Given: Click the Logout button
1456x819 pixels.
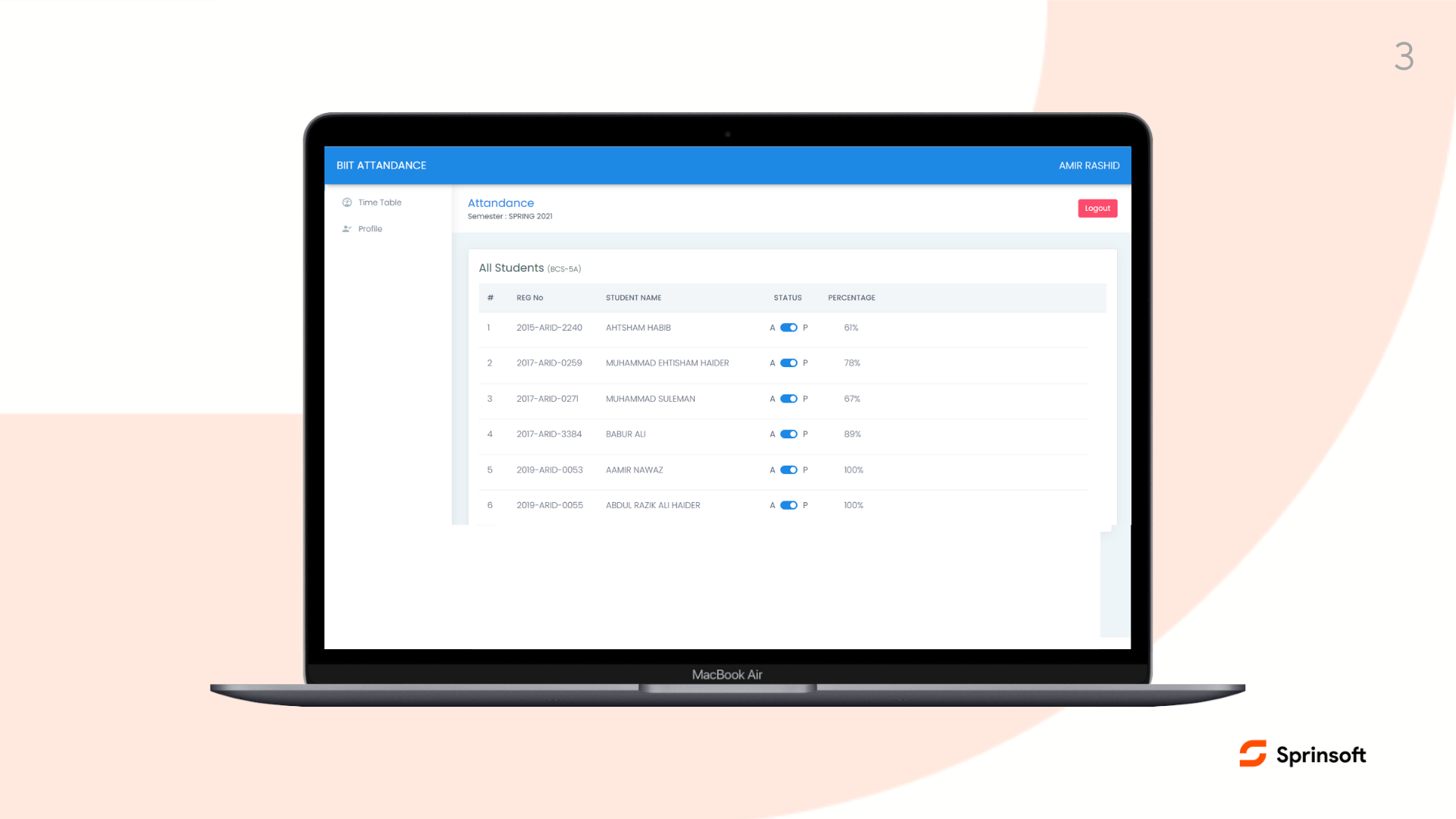Looking at the screenshot, I should click(x=1097, y=208).
